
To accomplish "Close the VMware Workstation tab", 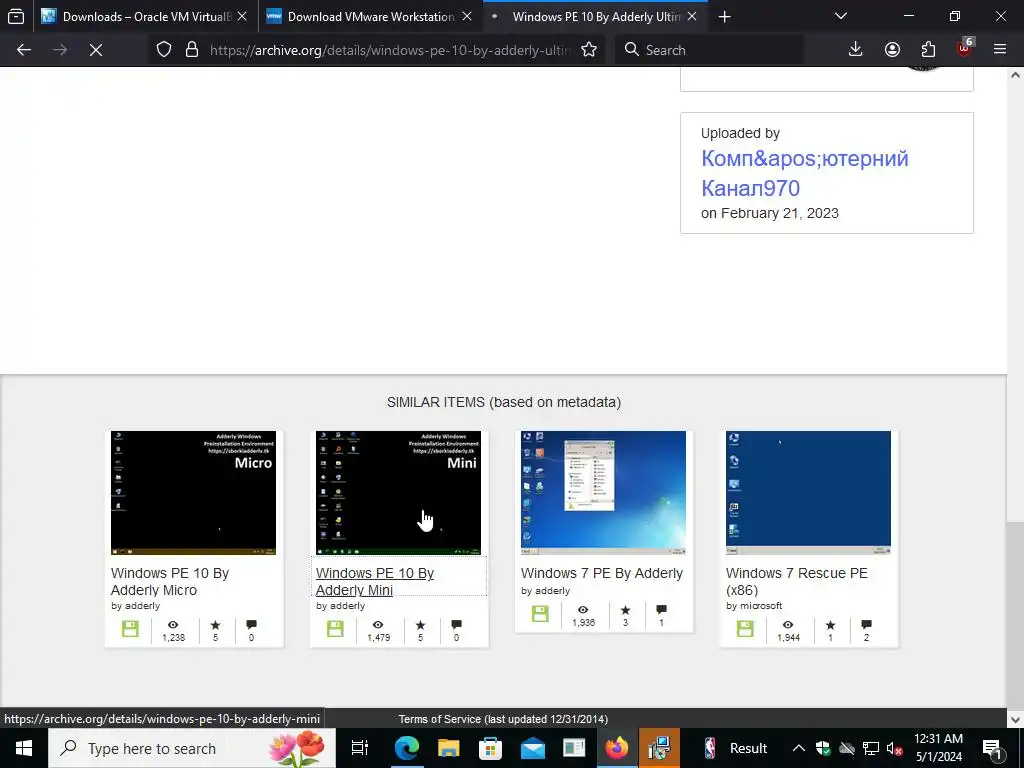I will [x=467, y=16].
